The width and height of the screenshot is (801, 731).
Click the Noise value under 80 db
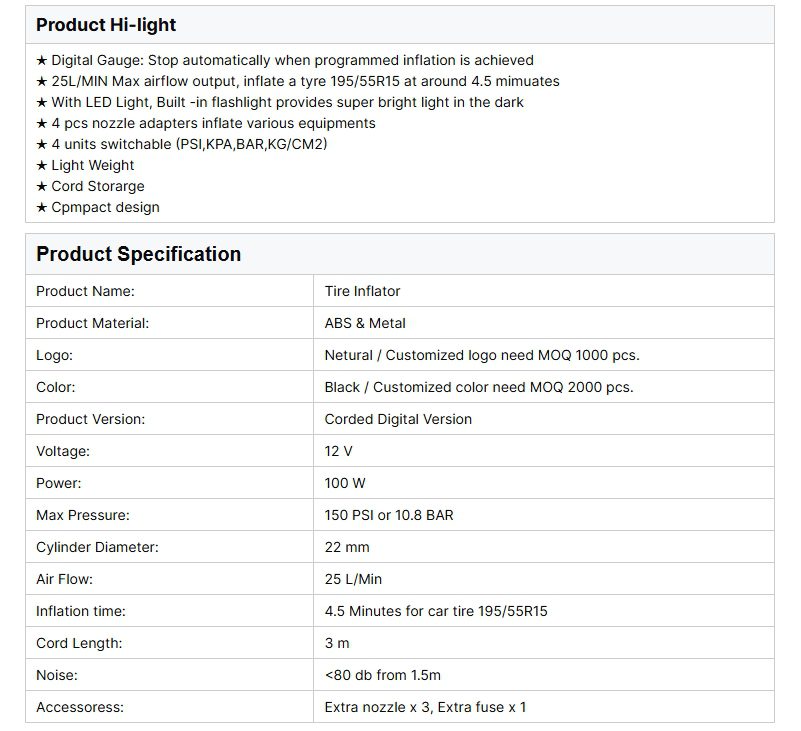[x=382, y=675]
